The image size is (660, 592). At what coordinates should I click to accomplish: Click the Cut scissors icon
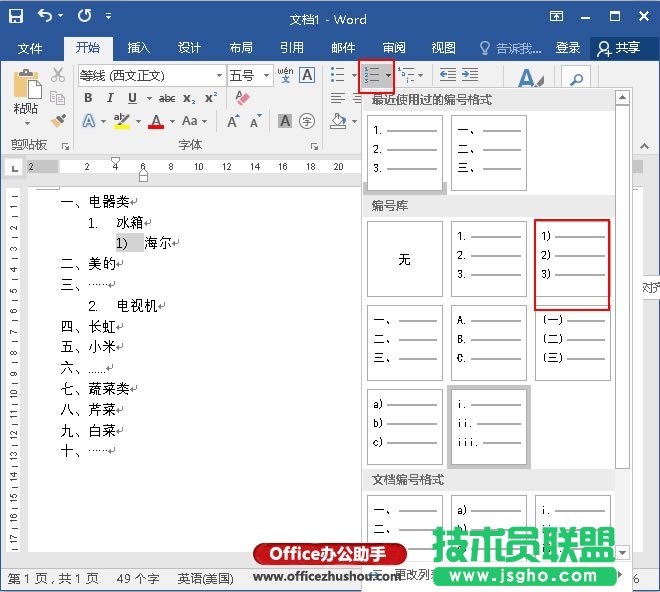click(58, 75)
